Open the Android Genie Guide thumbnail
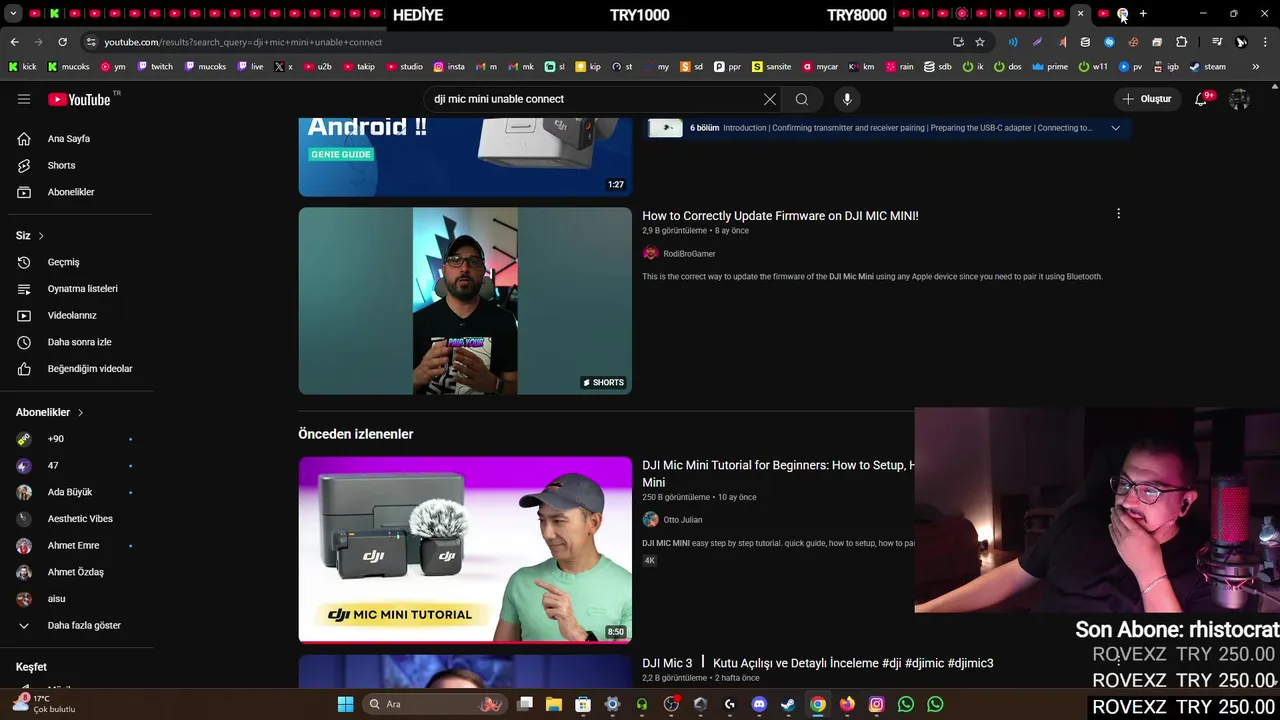The width and height of the screenshot is (1280, 720). tap(465, 157)
